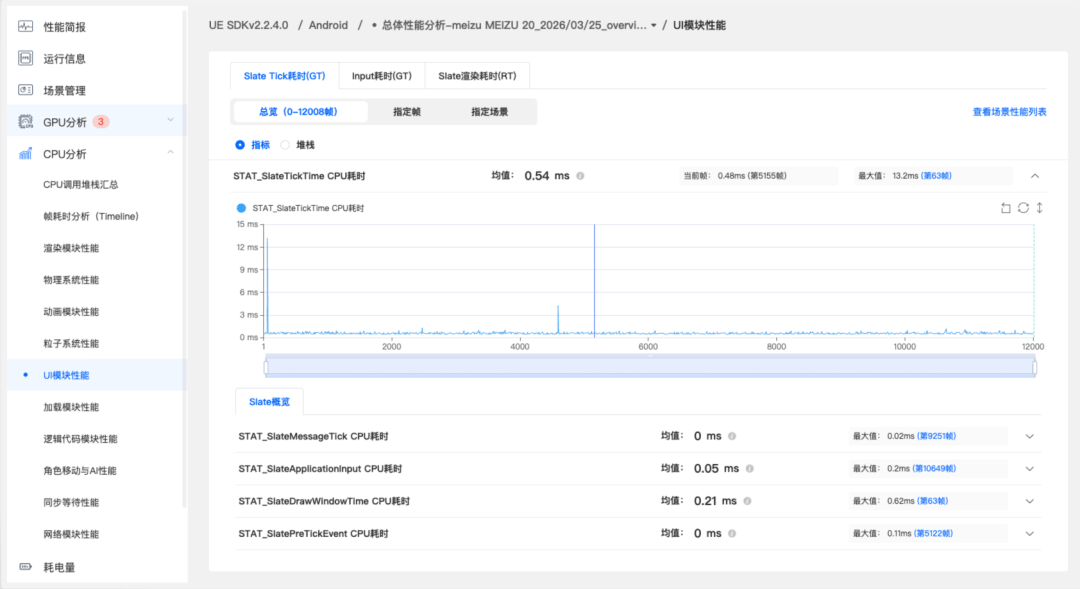Open 帧耗时分析 (Timeline) in sidebar
Image resolution: width=1080 pixels, height=589 pixels.
pos(91,216)
